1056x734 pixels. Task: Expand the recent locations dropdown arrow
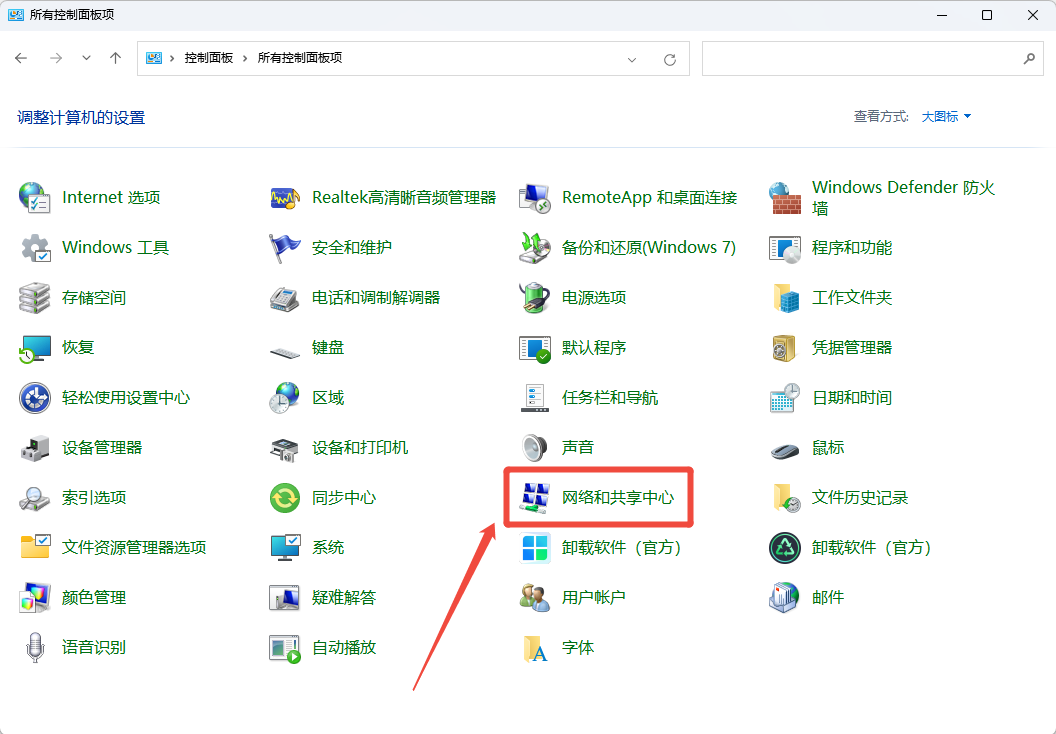(86, 59)
